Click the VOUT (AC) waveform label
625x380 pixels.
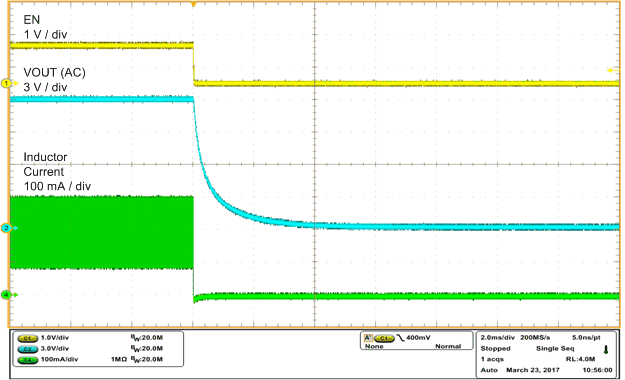[x=55, y=73]
